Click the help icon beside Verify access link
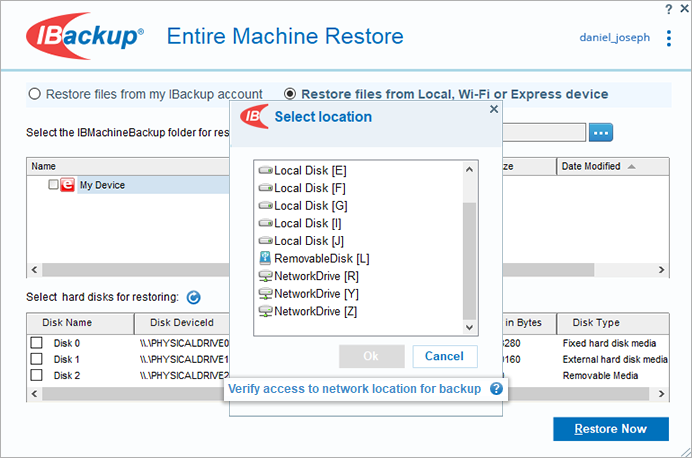Image resolution: width=692 pixels, height=458 pixels. [x=496, y=389]
